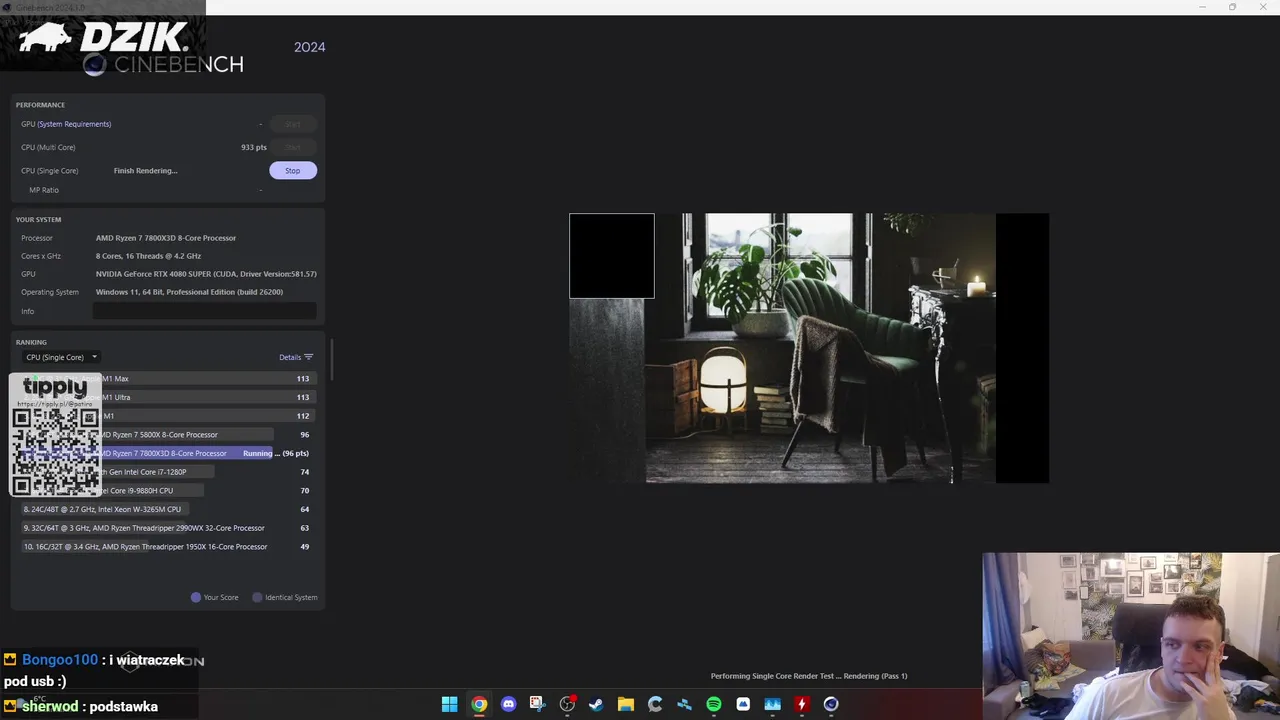Image resolution: width=1280 pixels, height=720 pixels.
Task: Click the Single Core Render Test status message
Action: 809,676
